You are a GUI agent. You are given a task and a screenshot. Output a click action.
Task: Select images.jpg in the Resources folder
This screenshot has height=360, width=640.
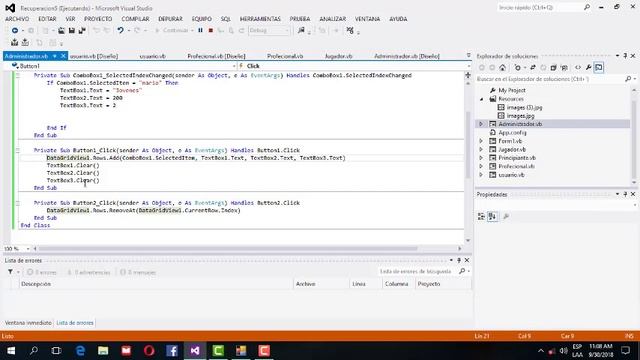(520, 116)
